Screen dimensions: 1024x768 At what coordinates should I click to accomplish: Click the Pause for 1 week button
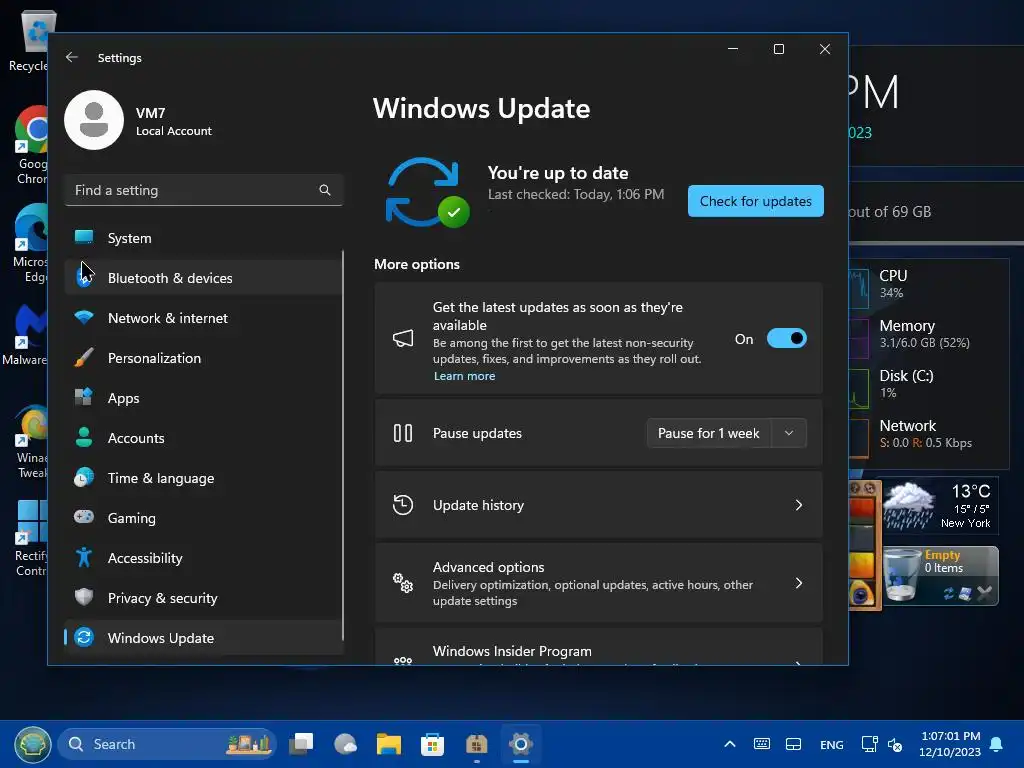[x=709, y=433]
